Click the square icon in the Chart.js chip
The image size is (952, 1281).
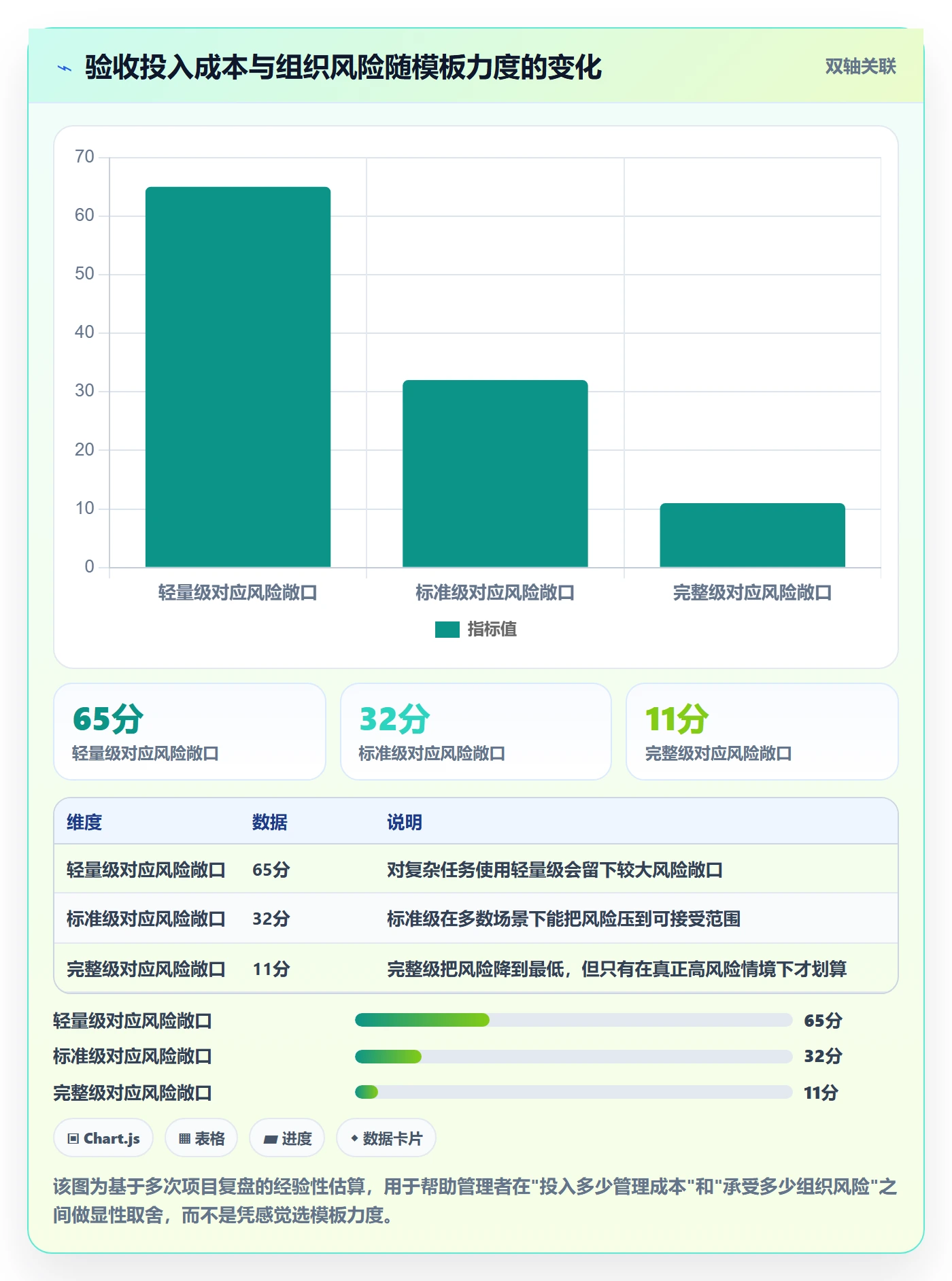coord(73,1139)
